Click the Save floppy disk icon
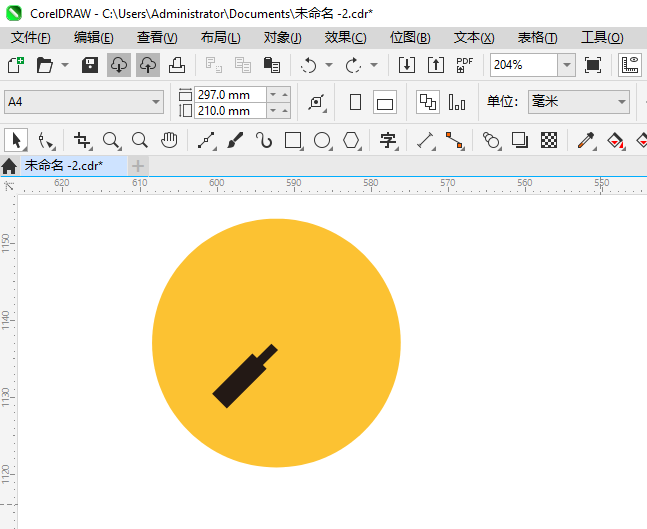The height and width of the screenshot is (529, 647). 89,65
